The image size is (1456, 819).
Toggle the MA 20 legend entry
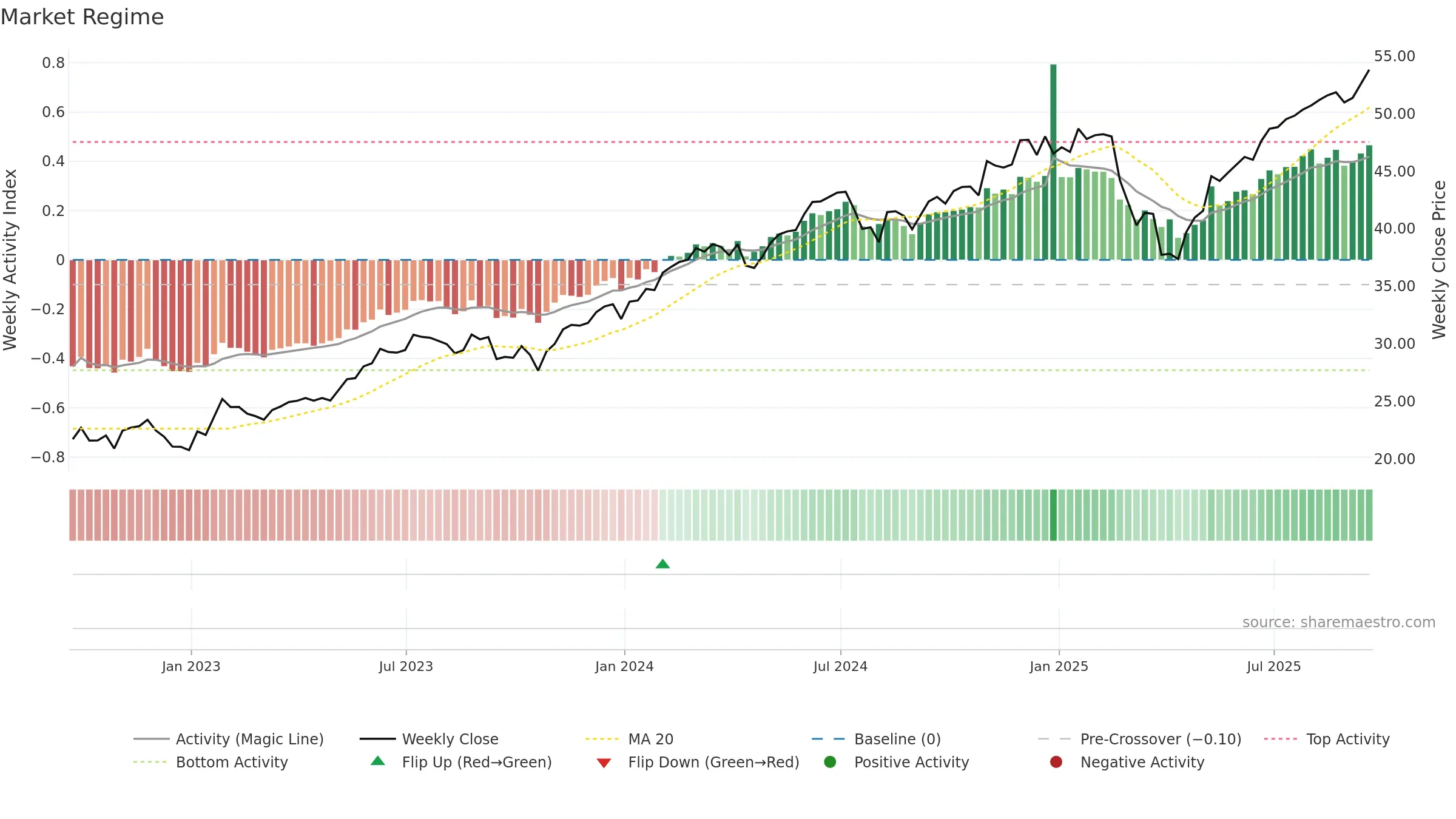point(630,739)
